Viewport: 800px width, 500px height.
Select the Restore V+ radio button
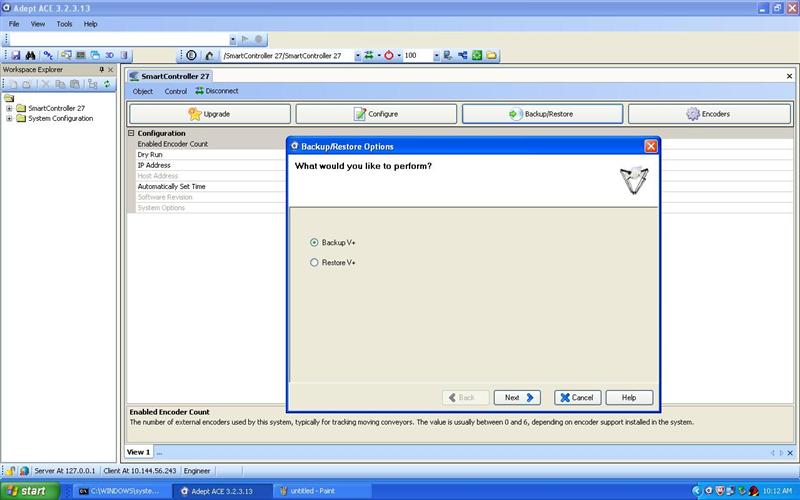point(314,262)
